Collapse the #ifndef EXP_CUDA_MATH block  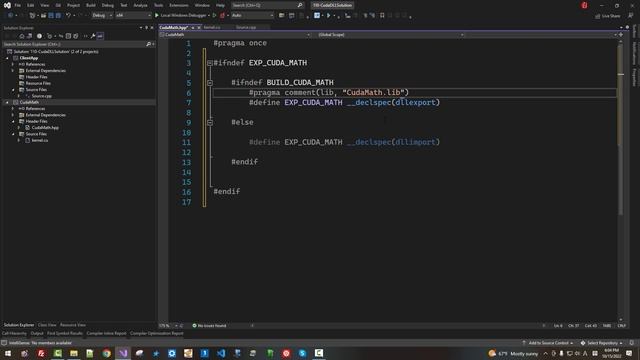[x=209, y=63]
